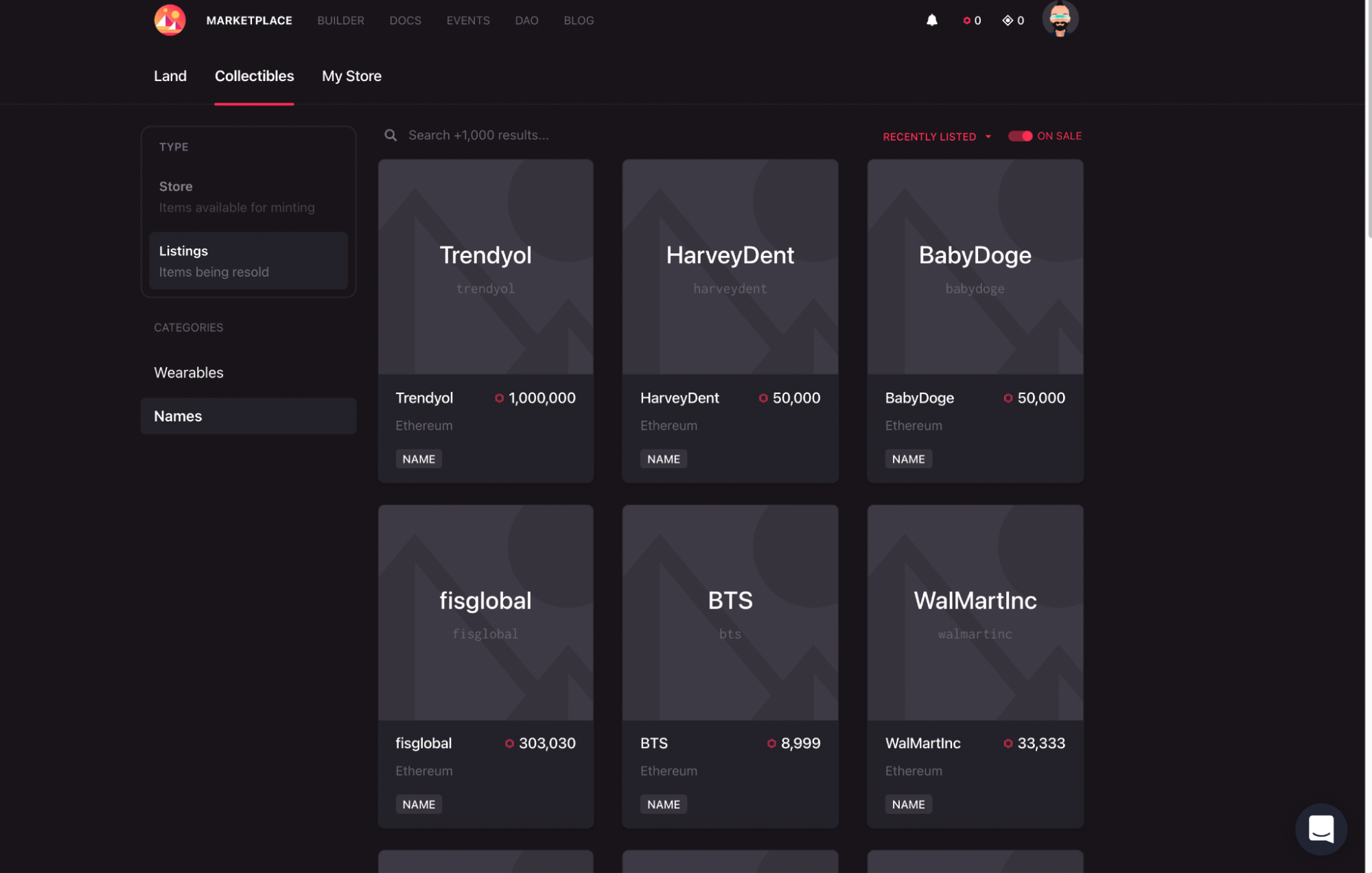Switch to the My Store tab
Viewport: 1372px width, 873px height.
(351, 76)
